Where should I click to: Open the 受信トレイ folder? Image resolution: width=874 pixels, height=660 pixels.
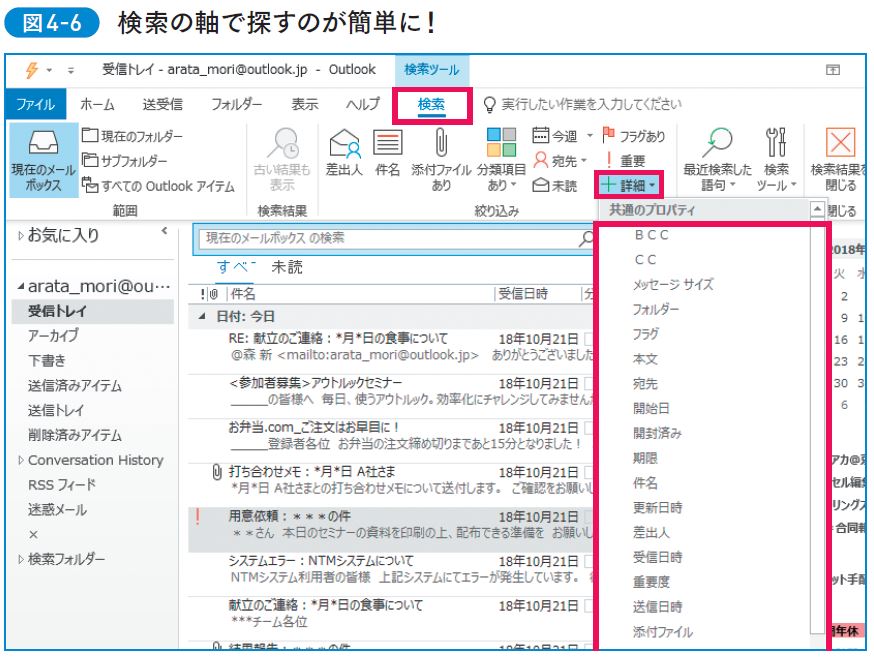coord(93,311)
